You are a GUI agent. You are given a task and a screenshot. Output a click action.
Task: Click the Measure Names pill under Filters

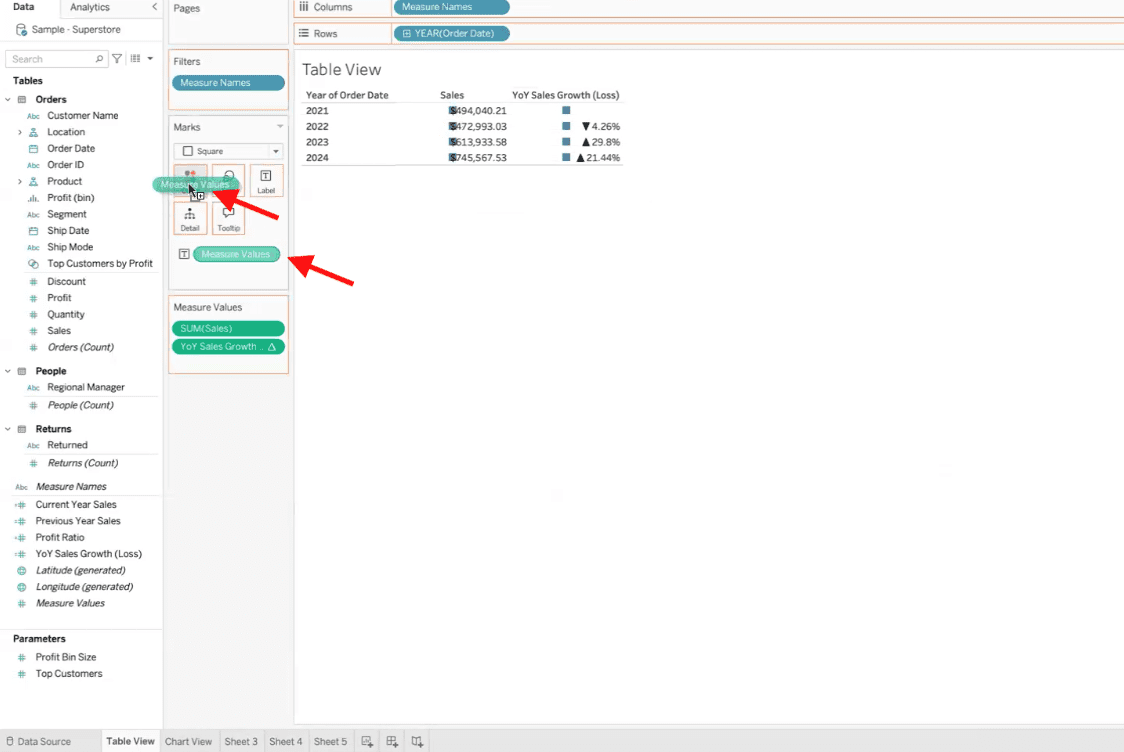(x=228, y=82)
